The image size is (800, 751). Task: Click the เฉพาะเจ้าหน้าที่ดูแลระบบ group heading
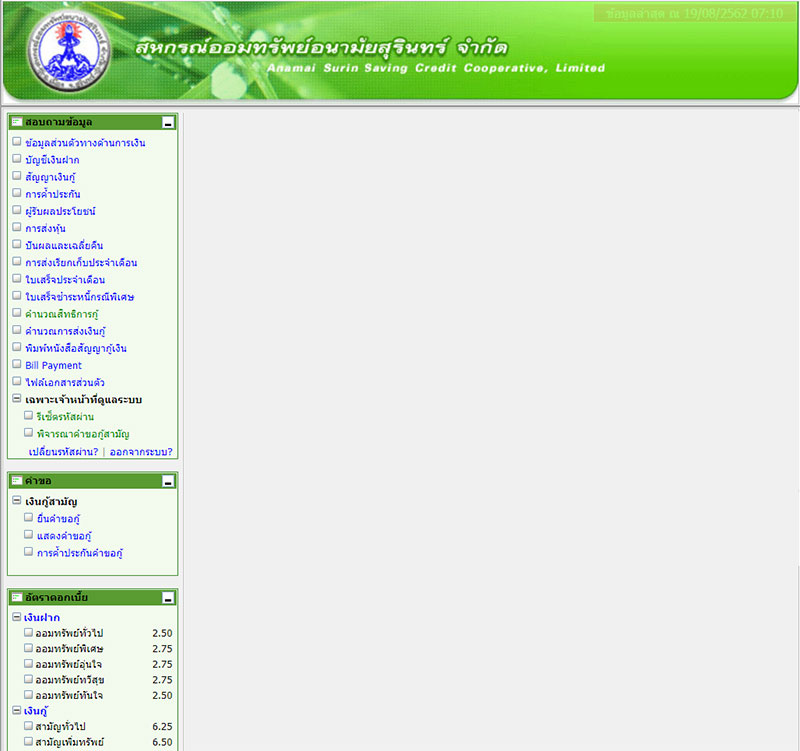tap(84, 399)
